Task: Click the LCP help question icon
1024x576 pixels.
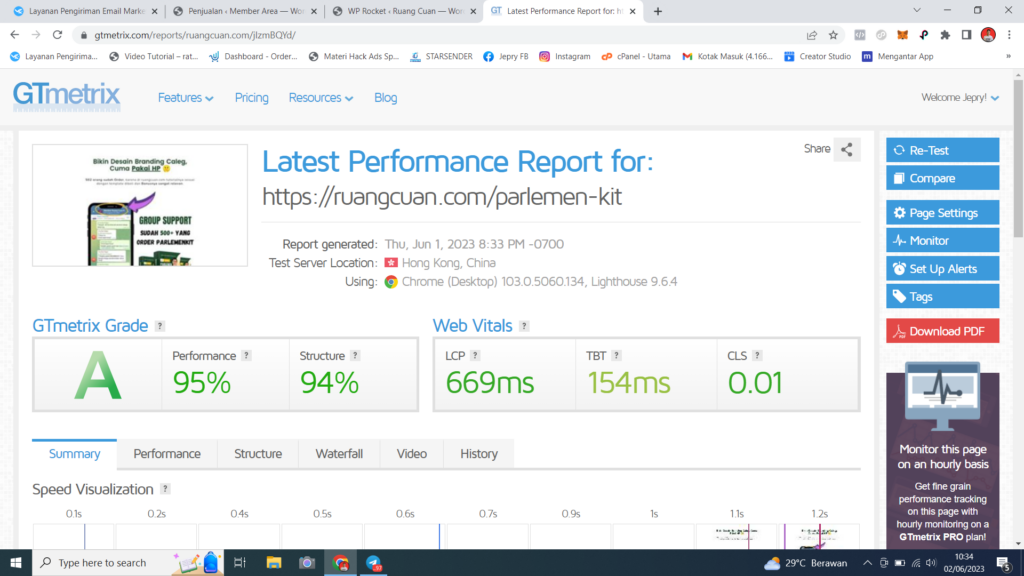Action: tap(475, 355)
